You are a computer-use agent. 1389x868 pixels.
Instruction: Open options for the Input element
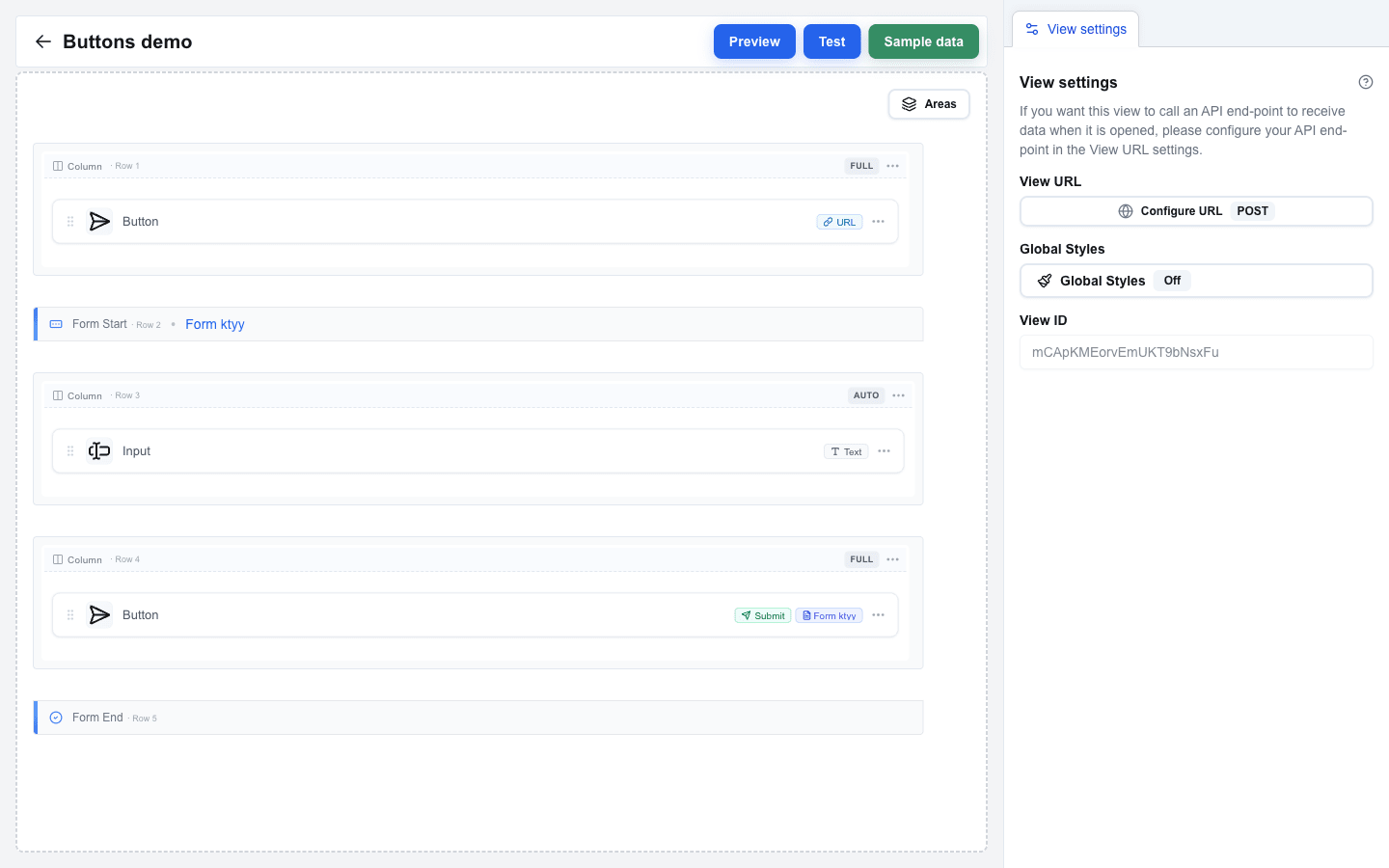885,451
